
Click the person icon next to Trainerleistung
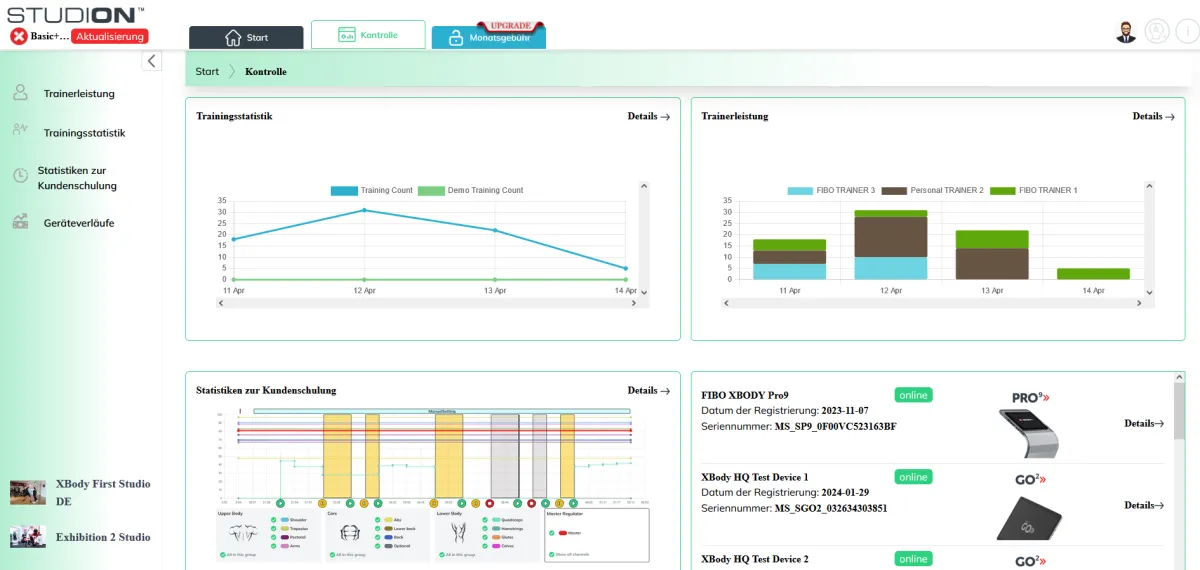20,93
